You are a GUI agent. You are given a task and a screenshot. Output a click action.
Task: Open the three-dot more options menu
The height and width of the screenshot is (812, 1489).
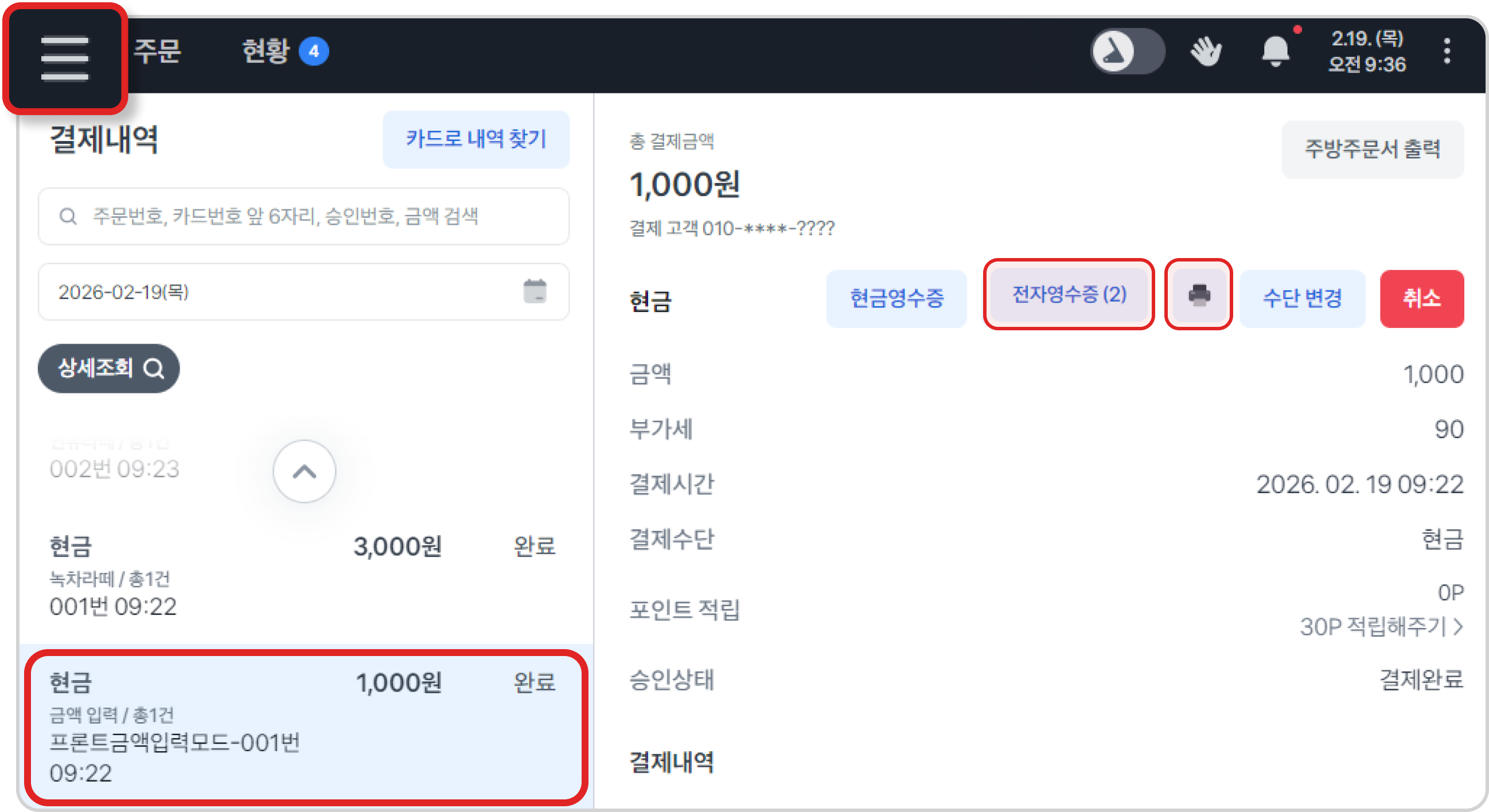click(1447, 52)
